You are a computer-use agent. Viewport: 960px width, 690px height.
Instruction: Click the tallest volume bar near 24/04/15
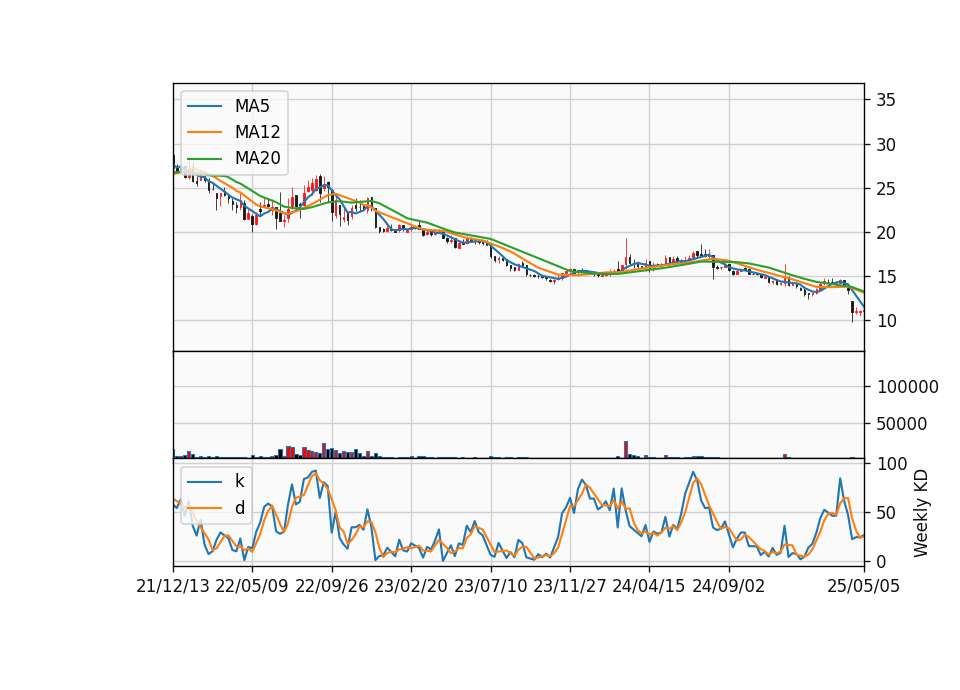pos(626,449)
